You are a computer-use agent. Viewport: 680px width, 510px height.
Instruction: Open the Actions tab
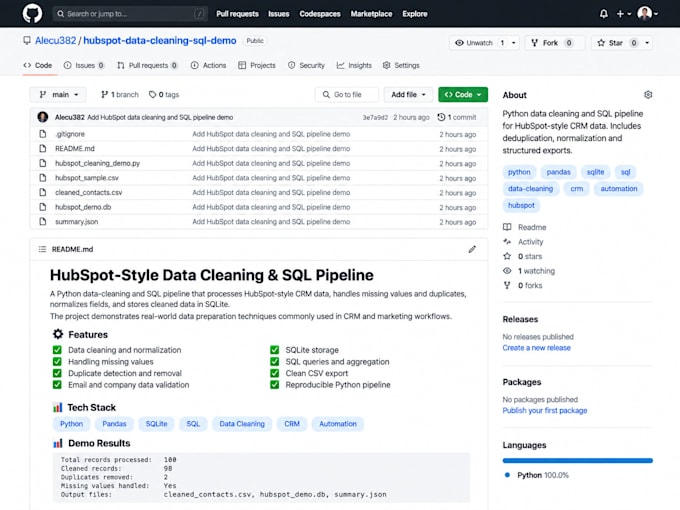pyautogui.click(x=209, y=65)
